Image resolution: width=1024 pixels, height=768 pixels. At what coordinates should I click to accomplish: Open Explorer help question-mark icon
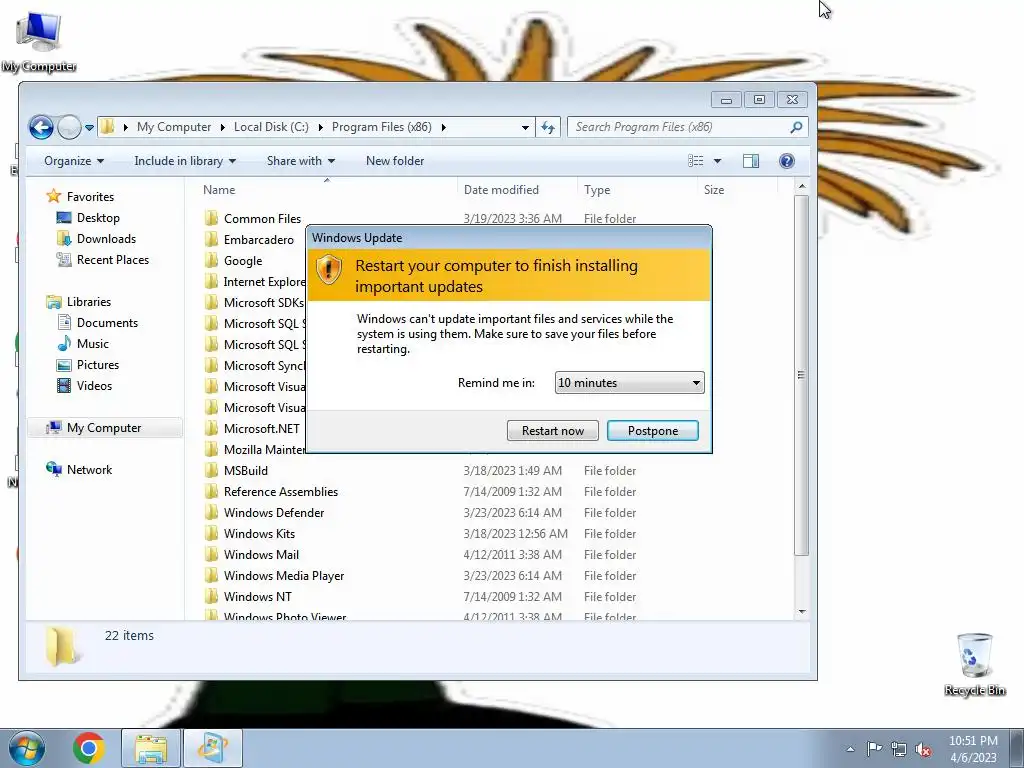tap(787, 161)
